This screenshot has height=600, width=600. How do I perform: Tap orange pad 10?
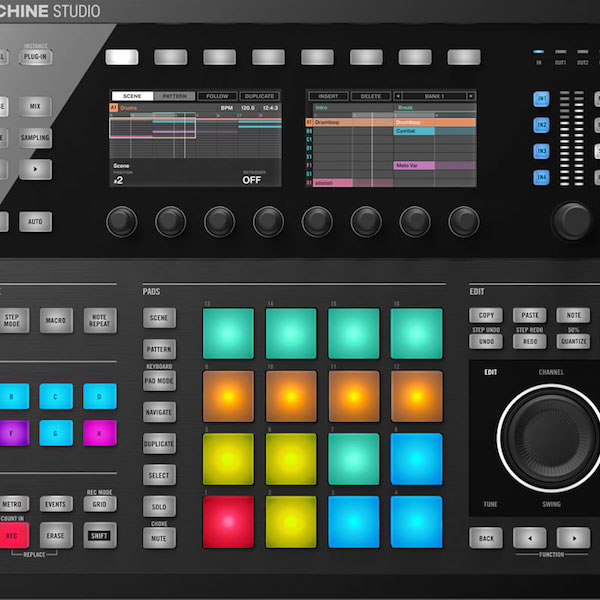(291, 396)
